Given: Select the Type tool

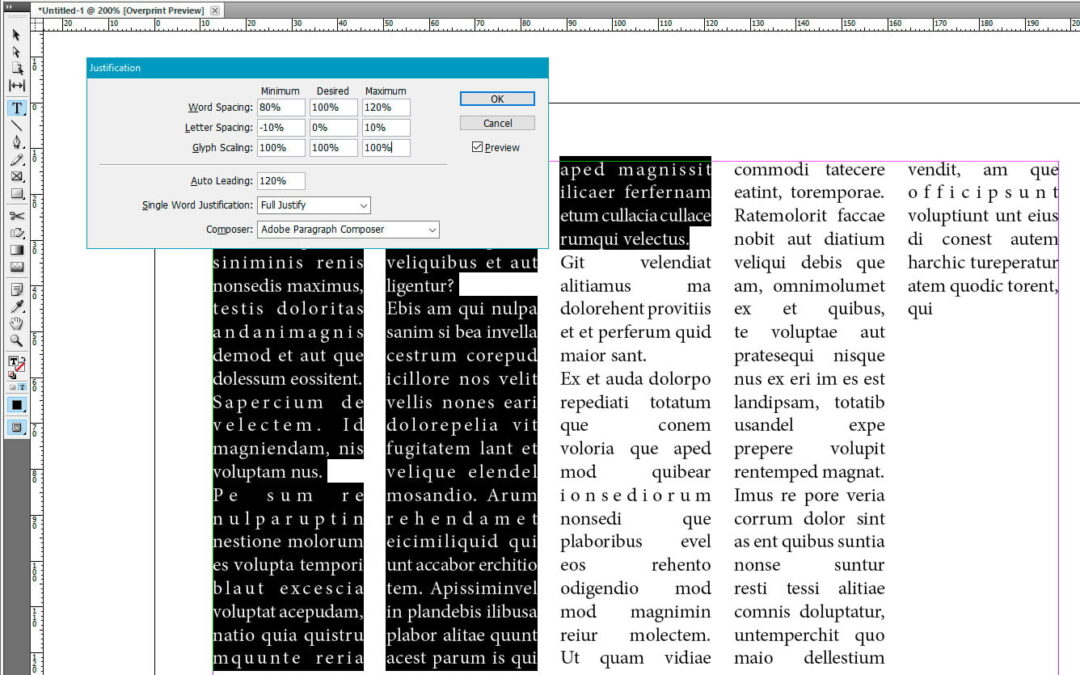Looking at the screenshot, I should (x=17, y=109).
